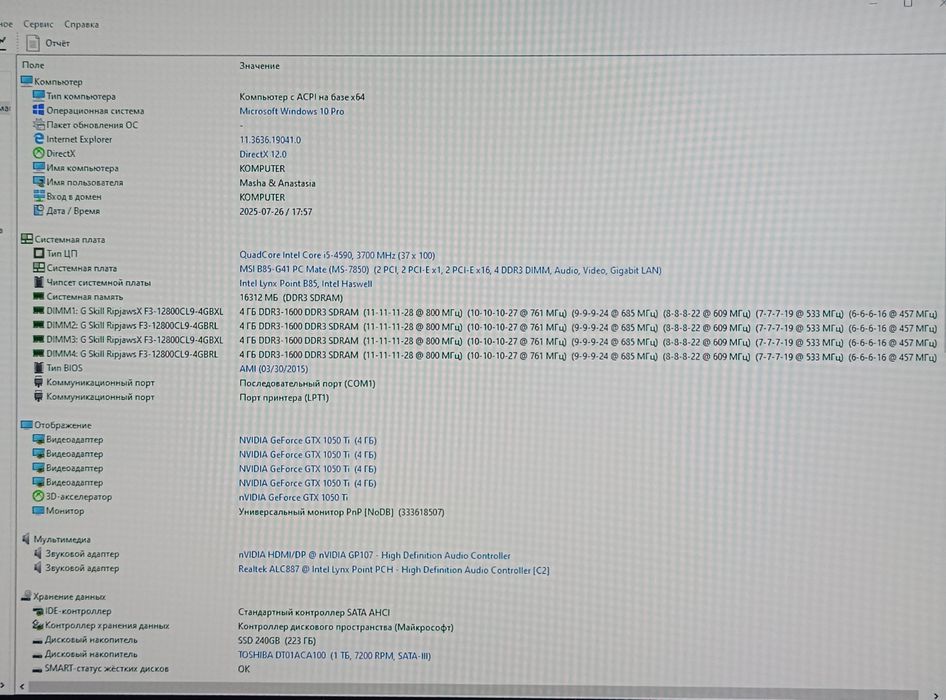
Task: Click the SMART-статус жёстких дисков icon
Action: coord(37,669)
